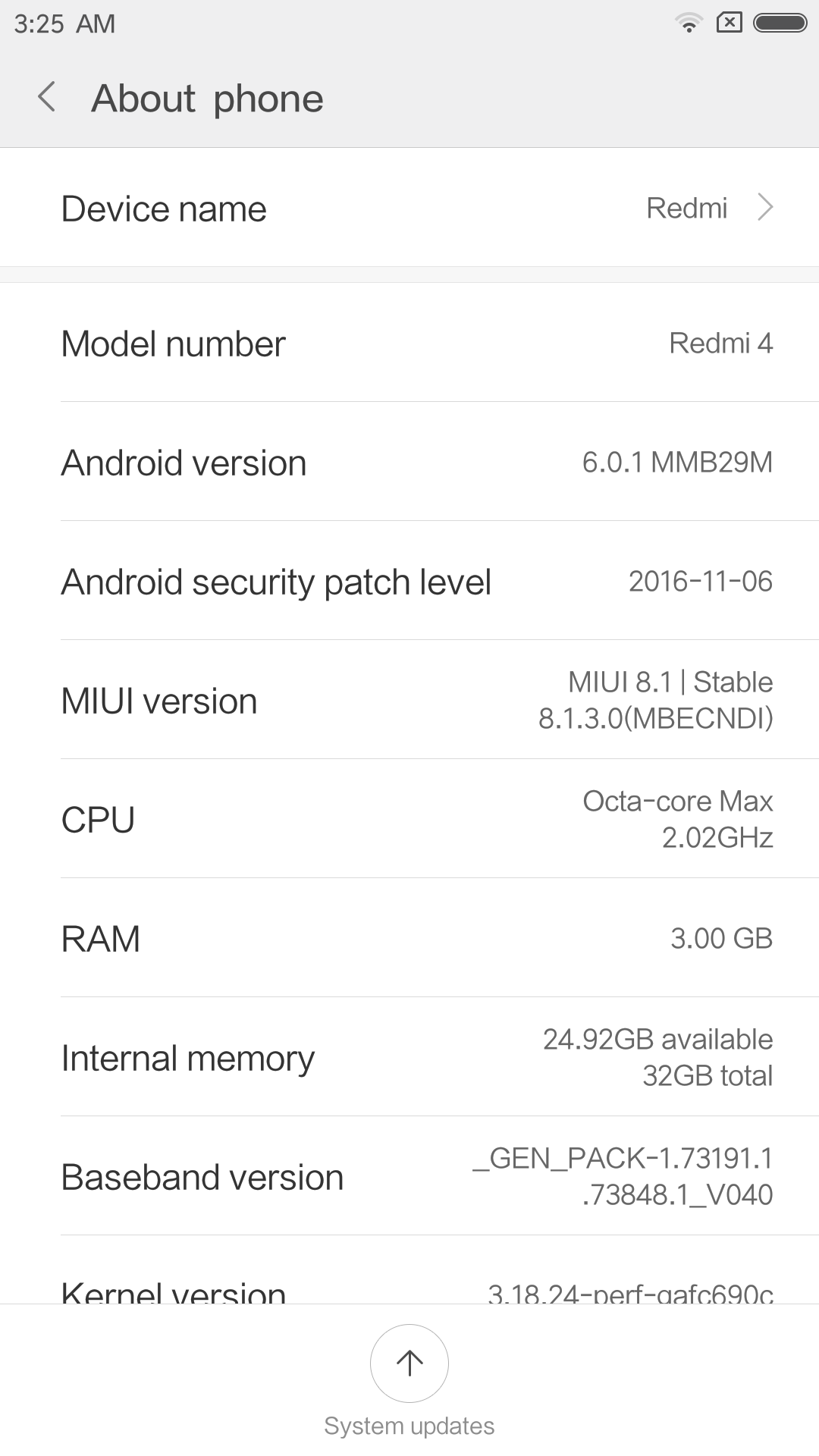
Task: Tap the Android version entry
Action: coord(409,463)
